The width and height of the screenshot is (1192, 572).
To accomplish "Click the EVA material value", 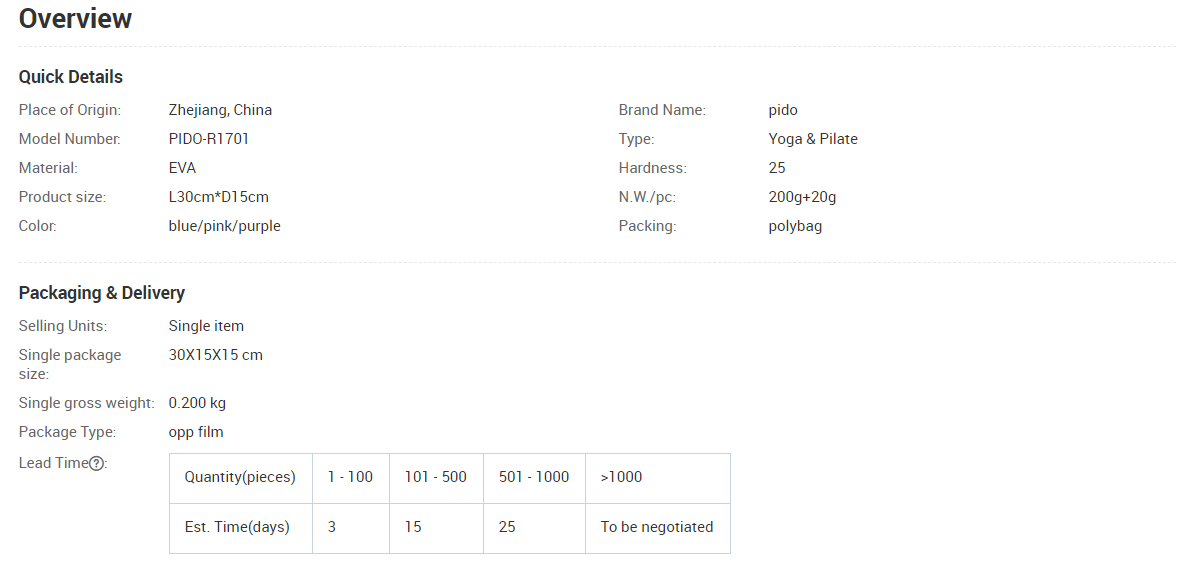I will [182, 168].
